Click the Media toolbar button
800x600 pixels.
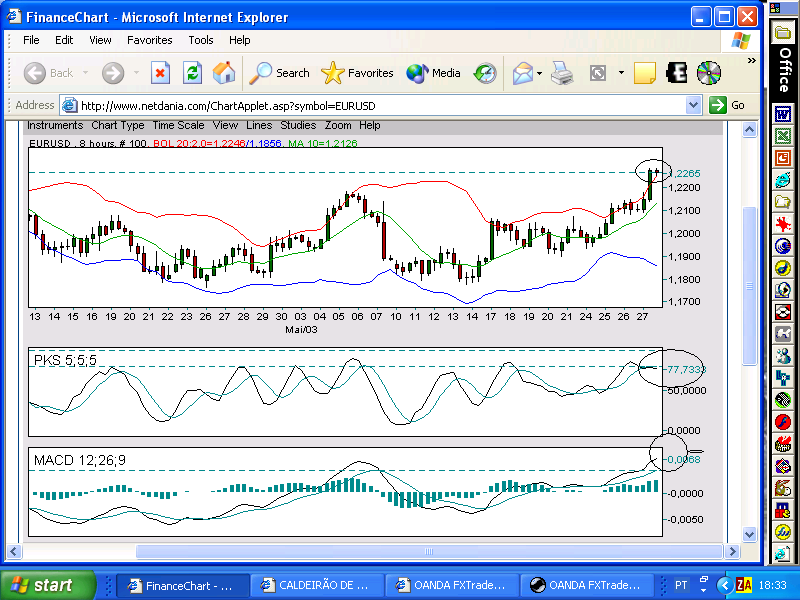pyautogui.click(x=433, y=73)
